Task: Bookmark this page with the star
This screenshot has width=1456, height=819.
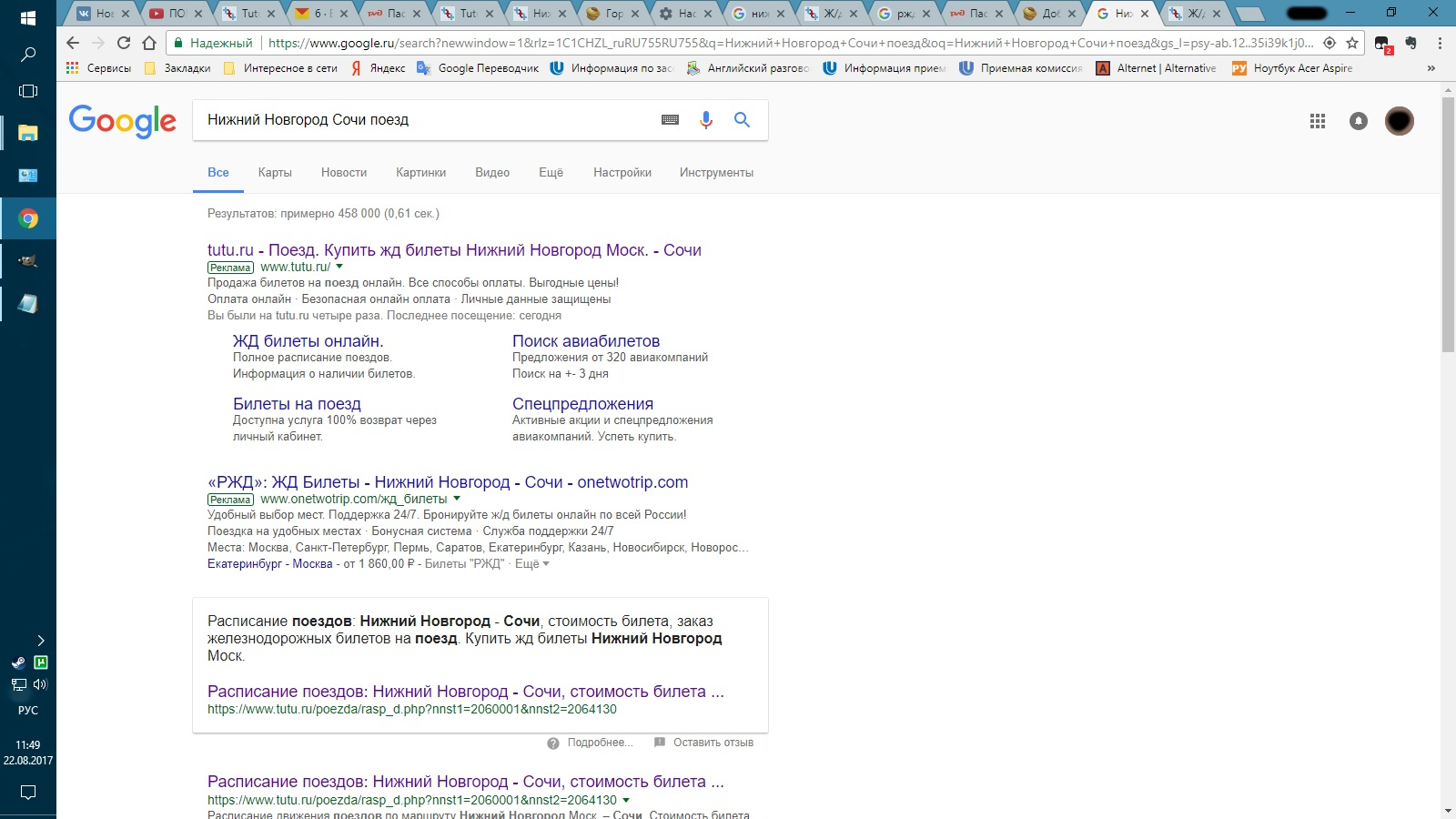Action: 1352,43
